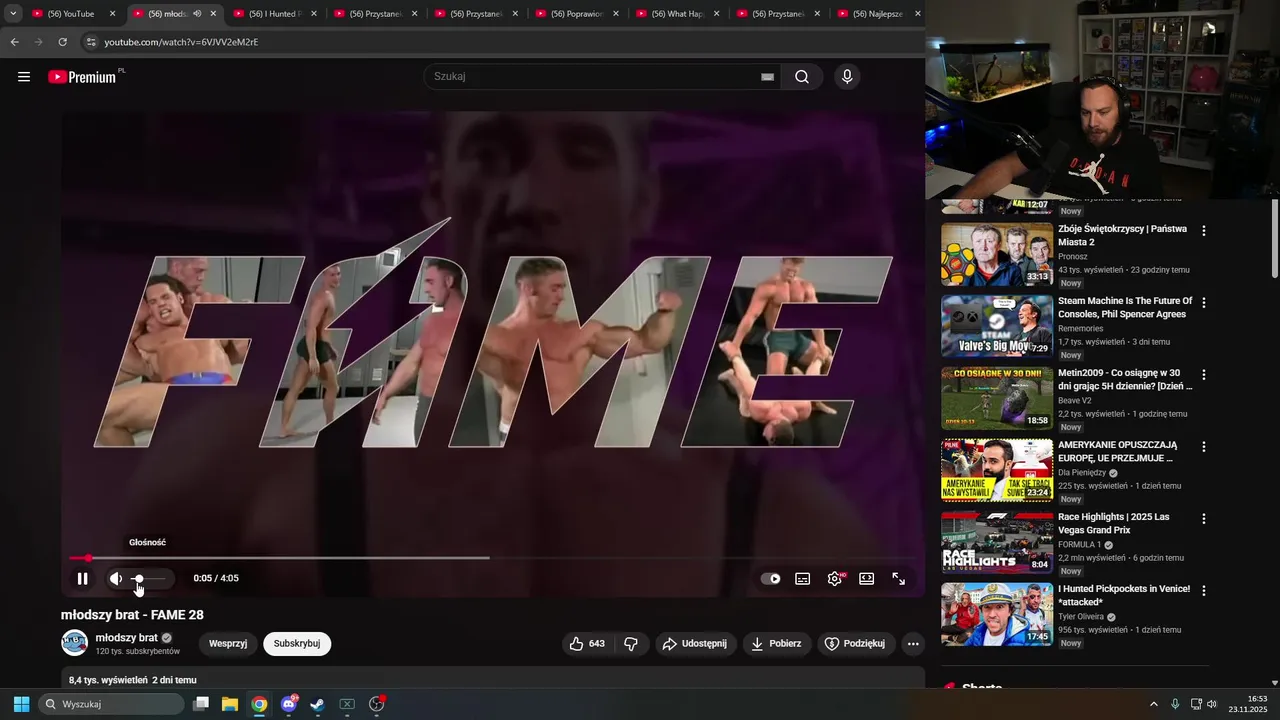Open player settings gear

(x=835, y=578)
